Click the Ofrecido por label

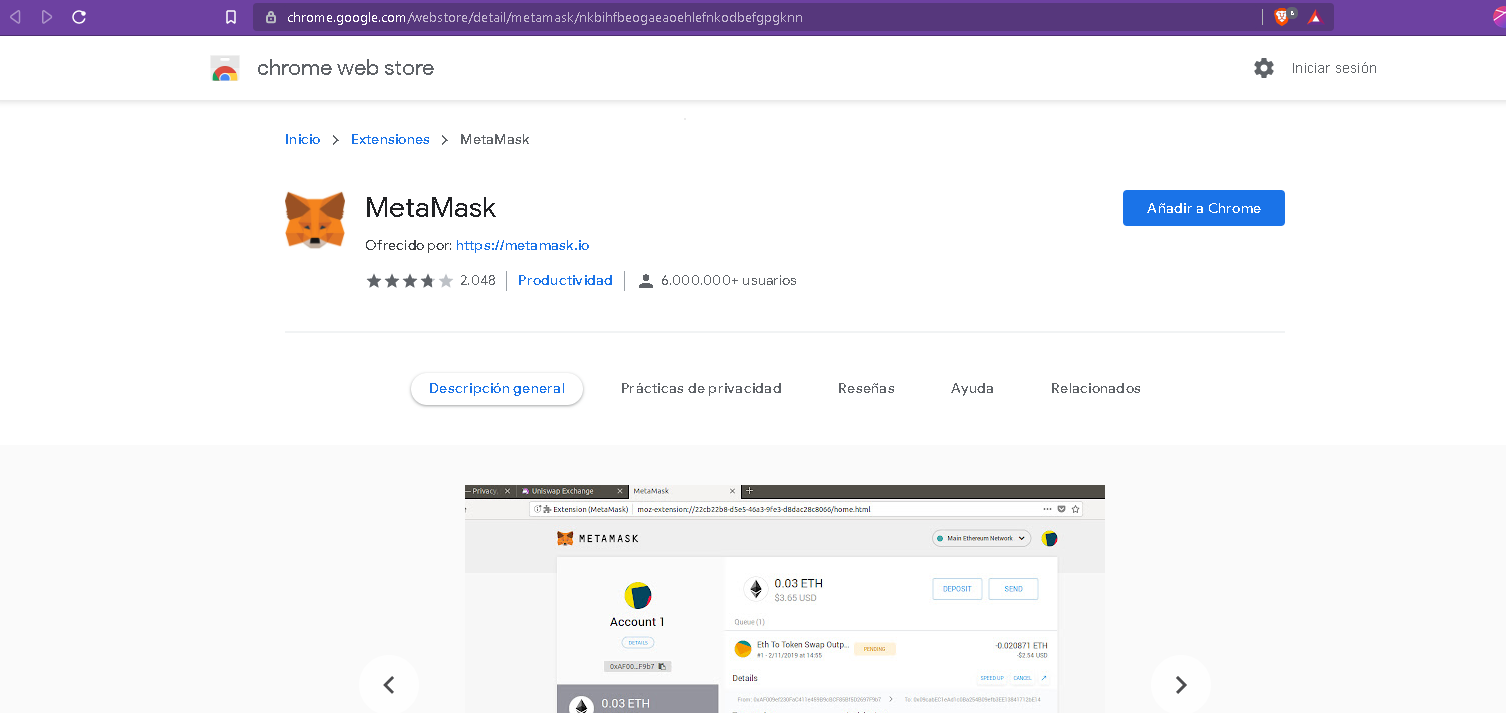[x=409, y=245]
